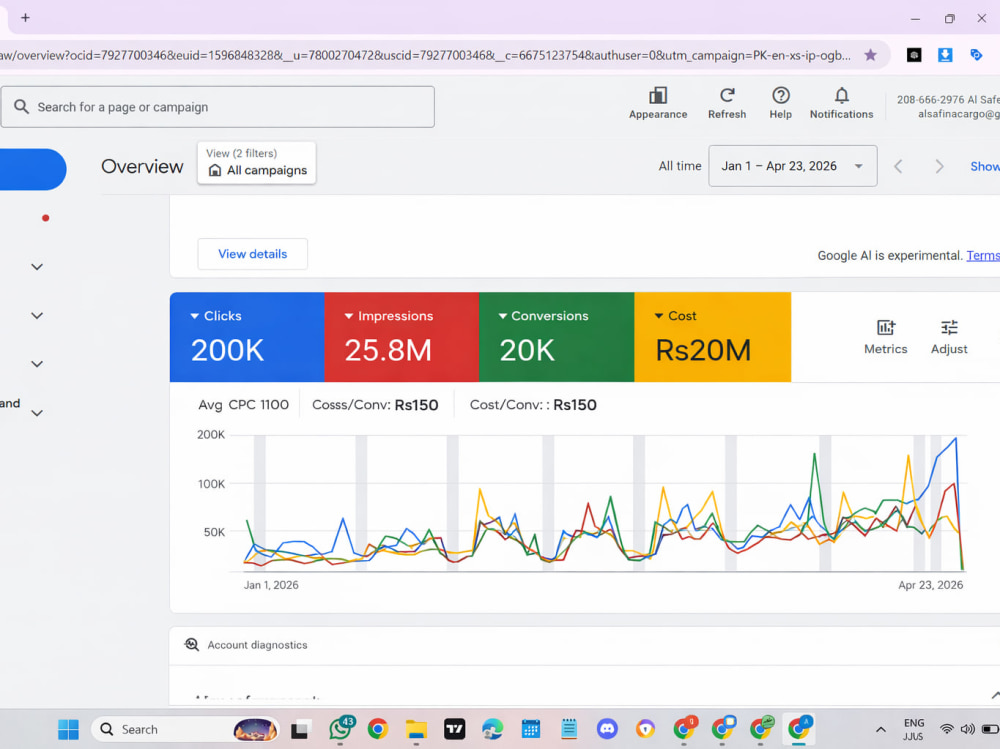Open the Cost metric dropdown
The image size is (1000, 749).
[x=659, y=316]
